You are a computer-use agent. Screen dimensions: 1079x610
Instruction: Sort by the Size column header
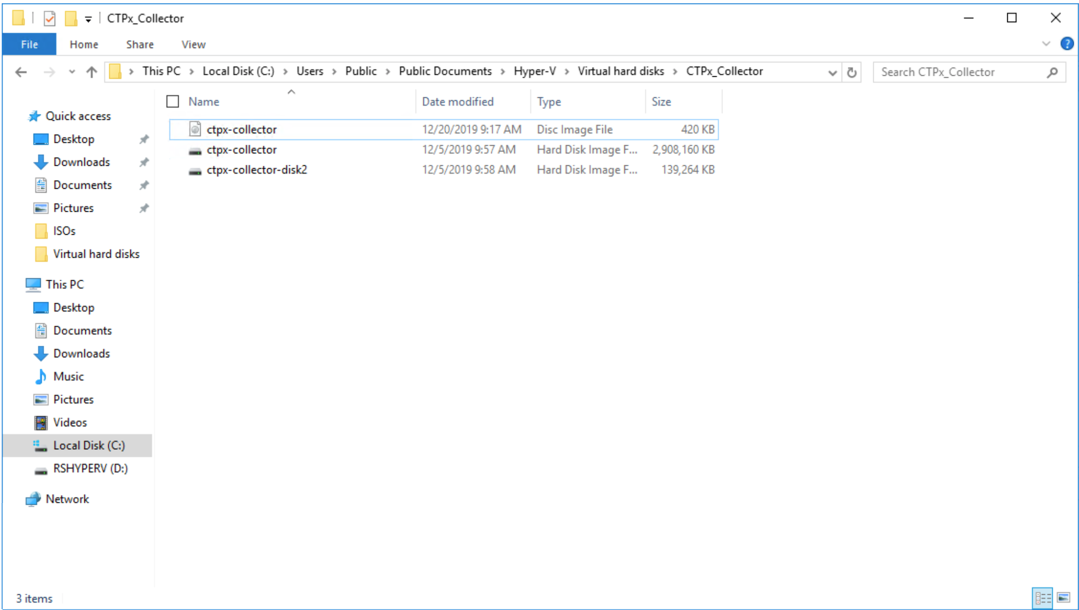(661, 101)
